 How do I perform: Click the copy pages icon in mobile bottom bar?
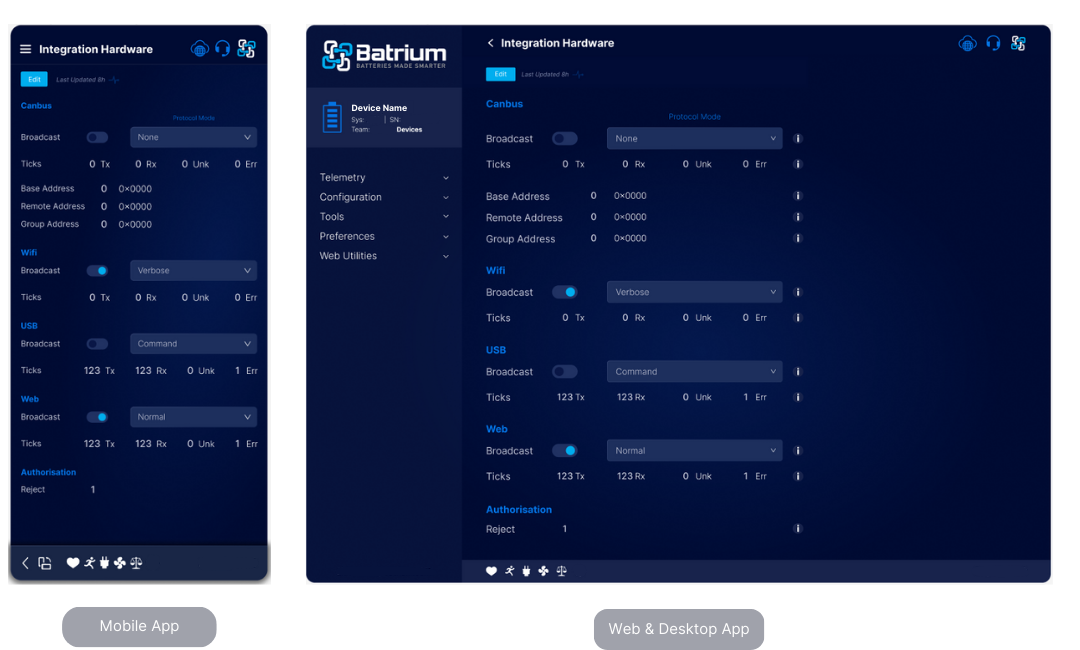pyautogui.click(x=45, y=563)
